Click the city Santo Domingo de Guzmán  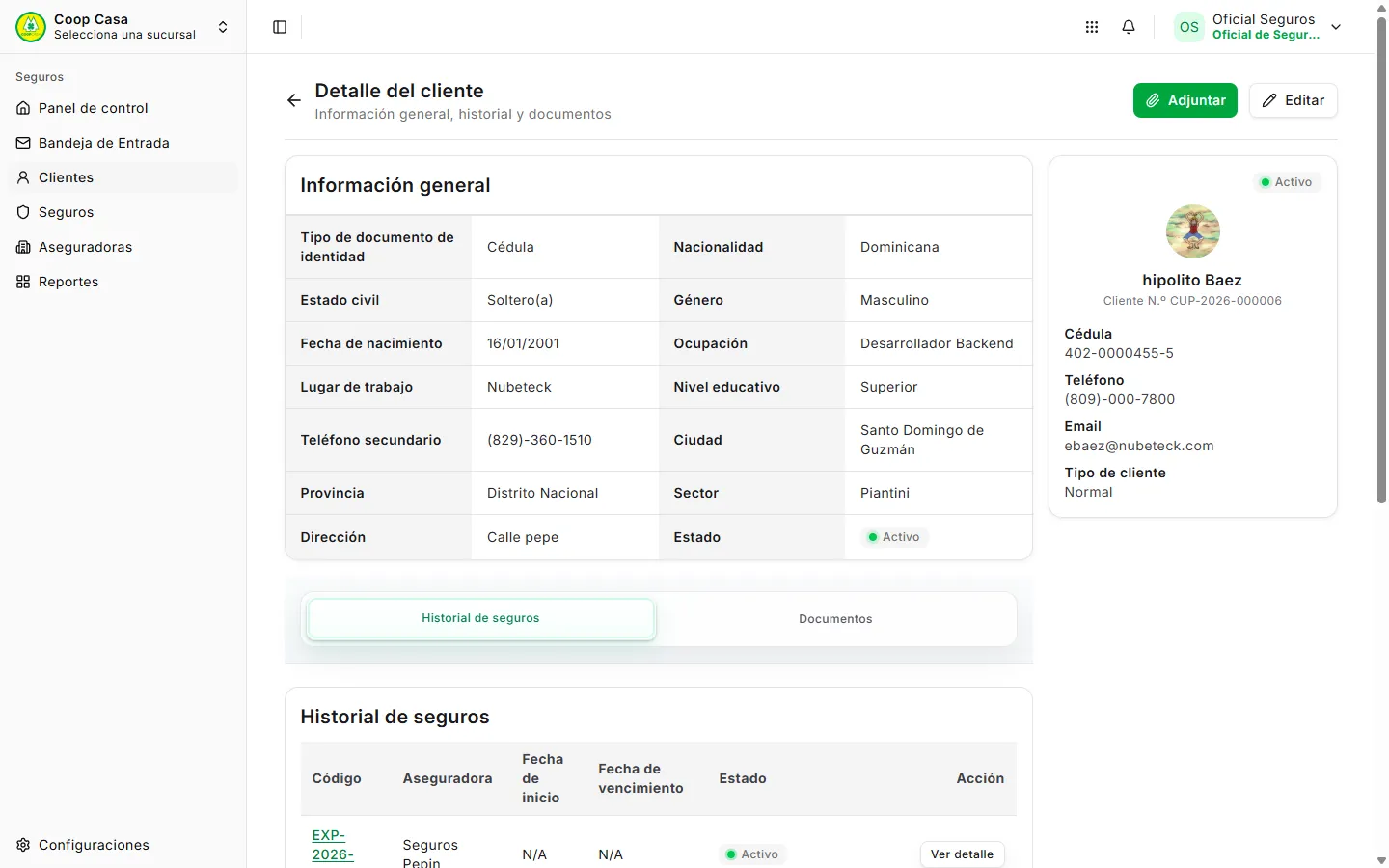click(922, 440)
